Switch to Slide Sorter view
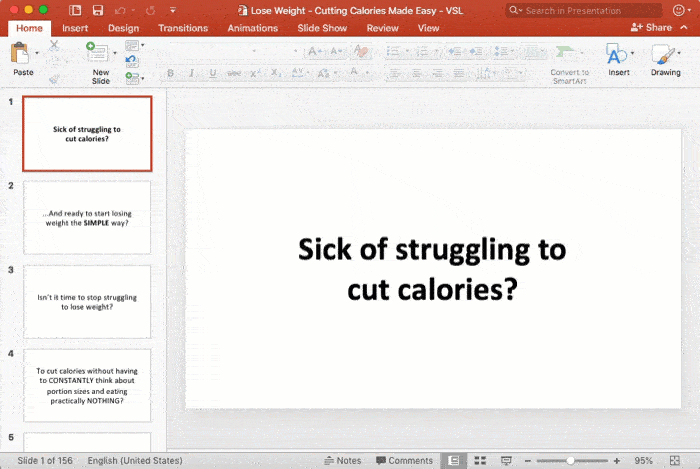 coord(480,461)
